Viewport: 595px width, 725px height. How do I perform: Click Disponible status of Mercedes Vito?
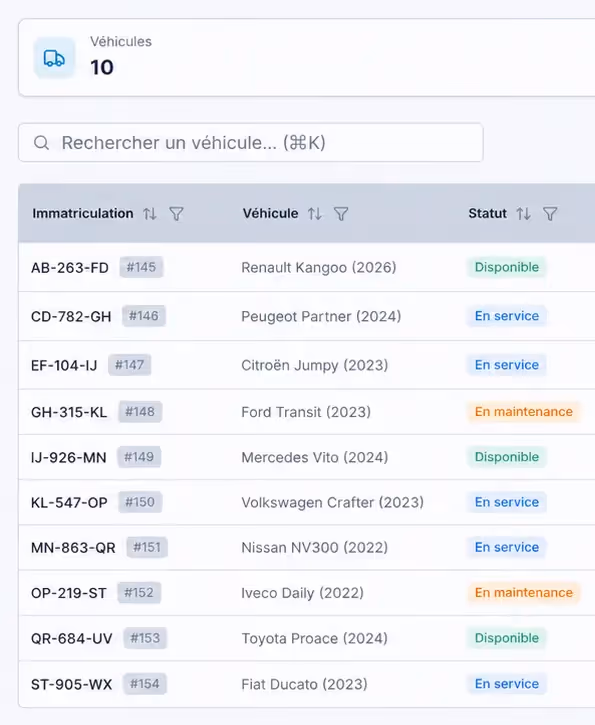pyautogui.click(x=507, y=457)
